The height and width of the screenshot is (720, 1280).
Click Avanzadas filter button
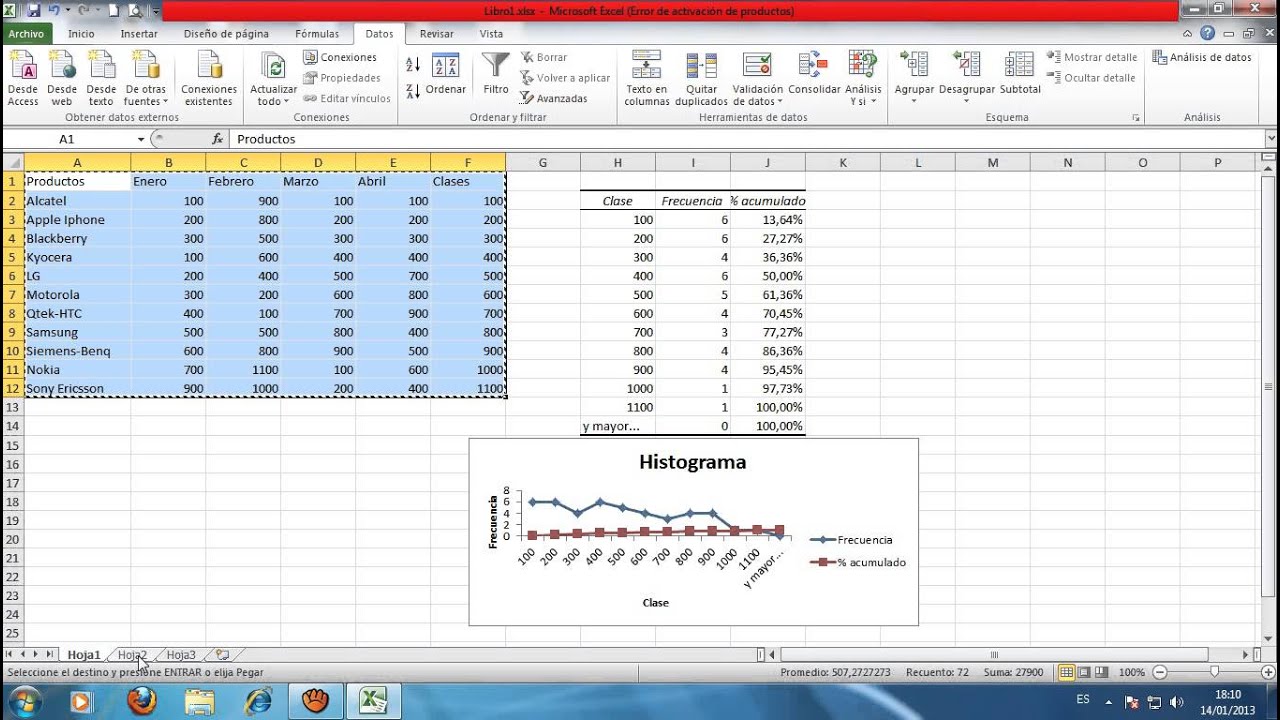pos(554,98)
